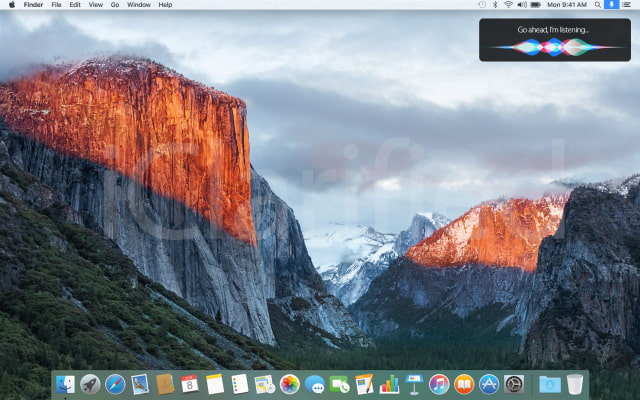Open Spotlight search magnifying glass

click(597, 5)
